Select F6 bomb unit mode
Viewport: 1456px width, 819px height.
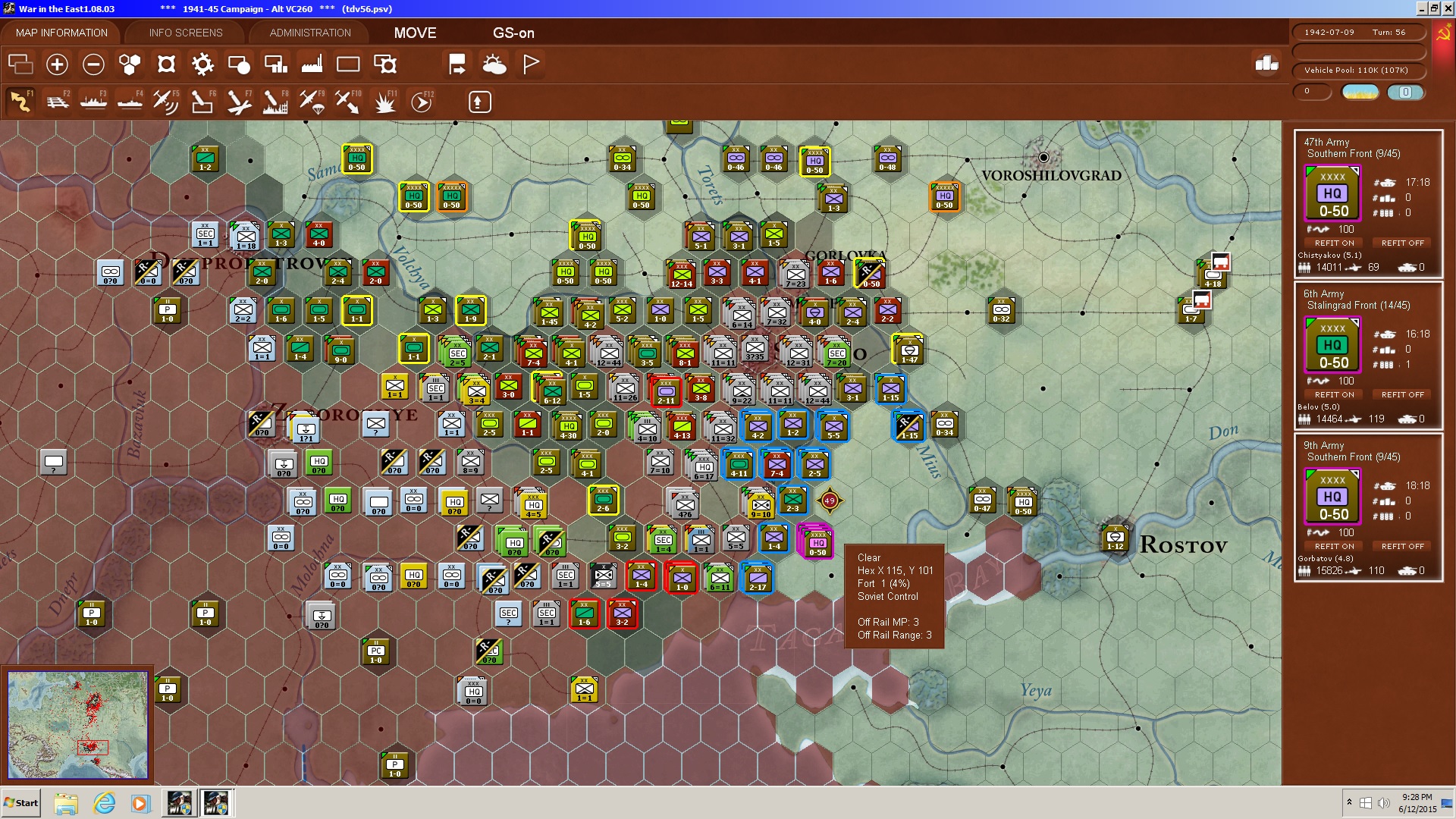point(202,101)
